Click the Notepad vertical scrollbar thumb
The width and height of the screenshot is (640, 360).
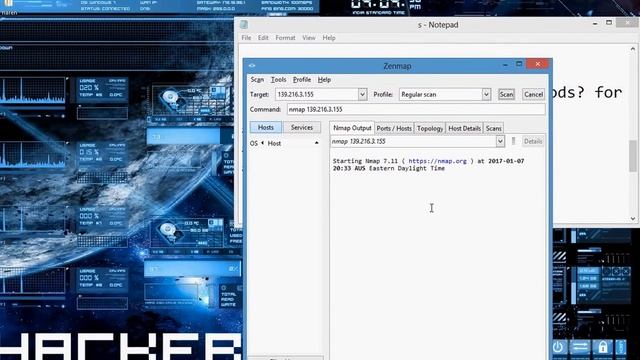[x=633, y=156]
